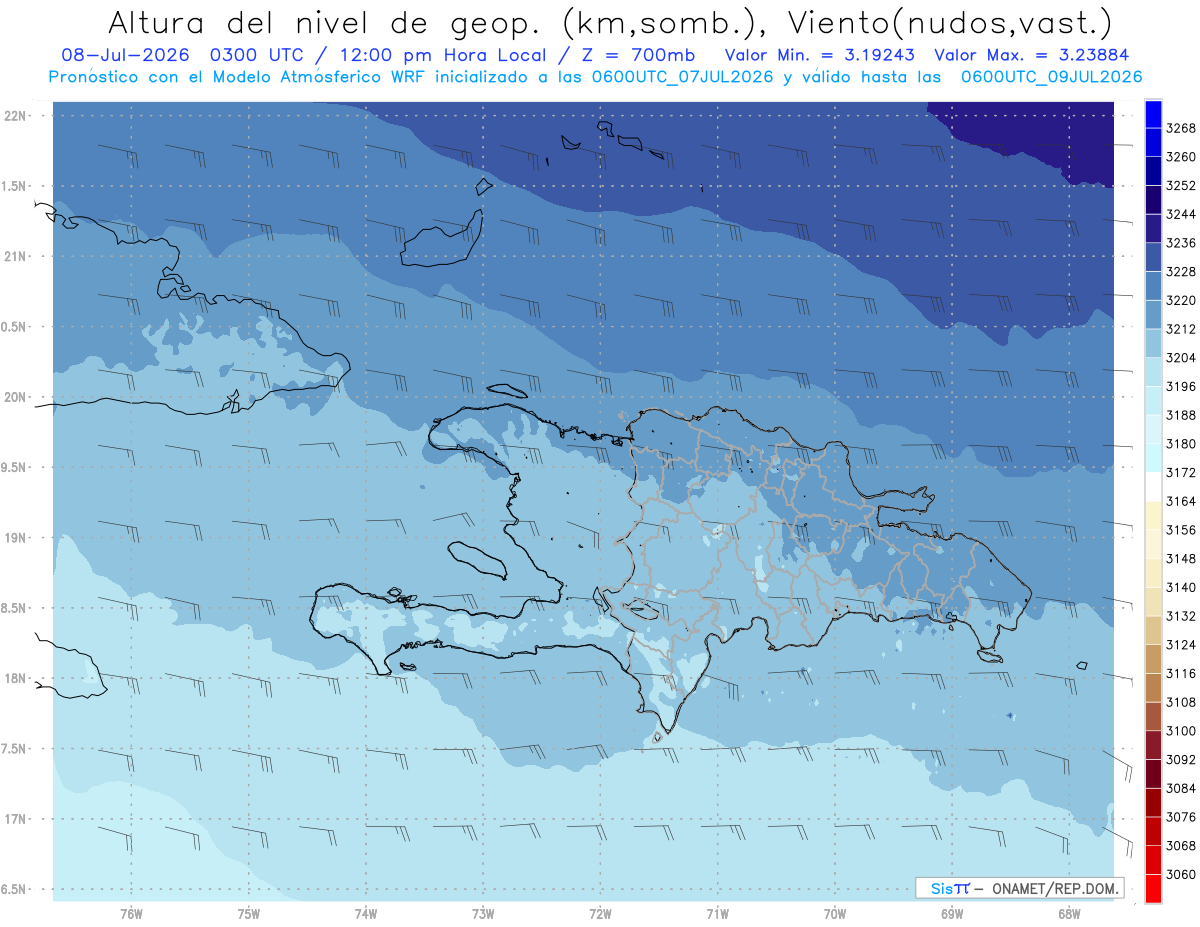The width and height of the screenshot is (1200, 927).
Task: Select the legend swatch between 3164 and 3156
Action: click(1152, 516)
